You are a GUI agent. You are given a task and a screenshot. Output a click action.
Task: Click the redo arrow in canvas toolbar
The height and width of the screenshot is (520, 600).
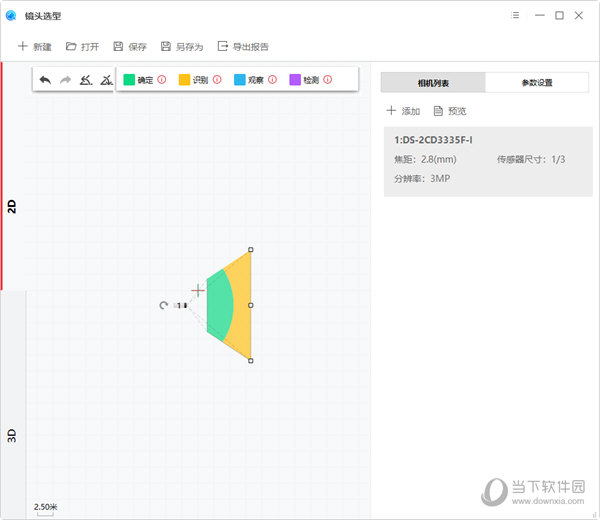[66, 79]
